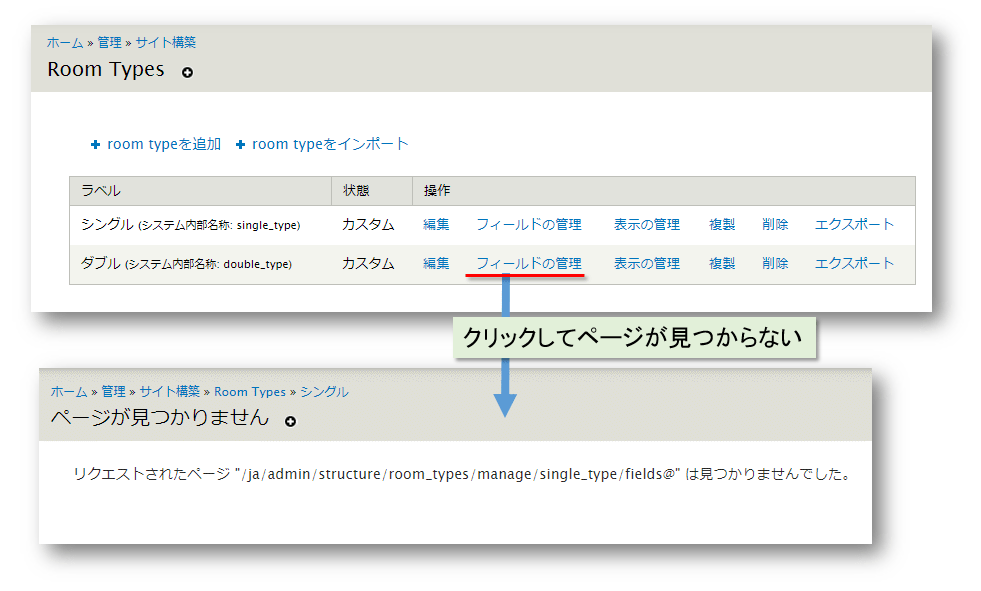
Task: Select 表示の管理 for the ダブル row
Action: pos(646,263)
